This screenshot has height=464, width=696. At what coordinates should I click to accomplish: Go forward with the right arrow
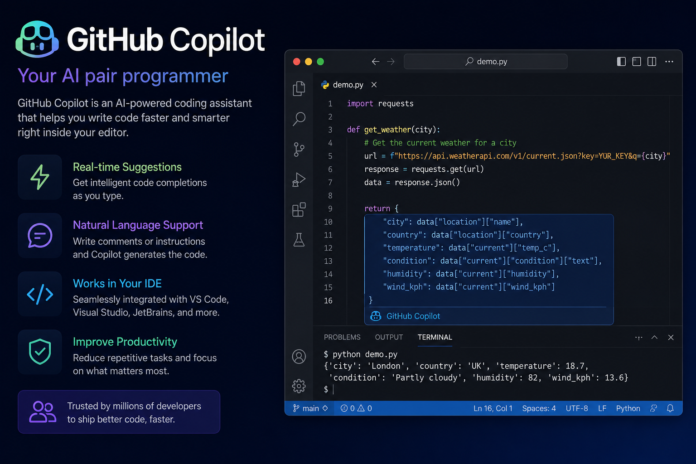391,61
